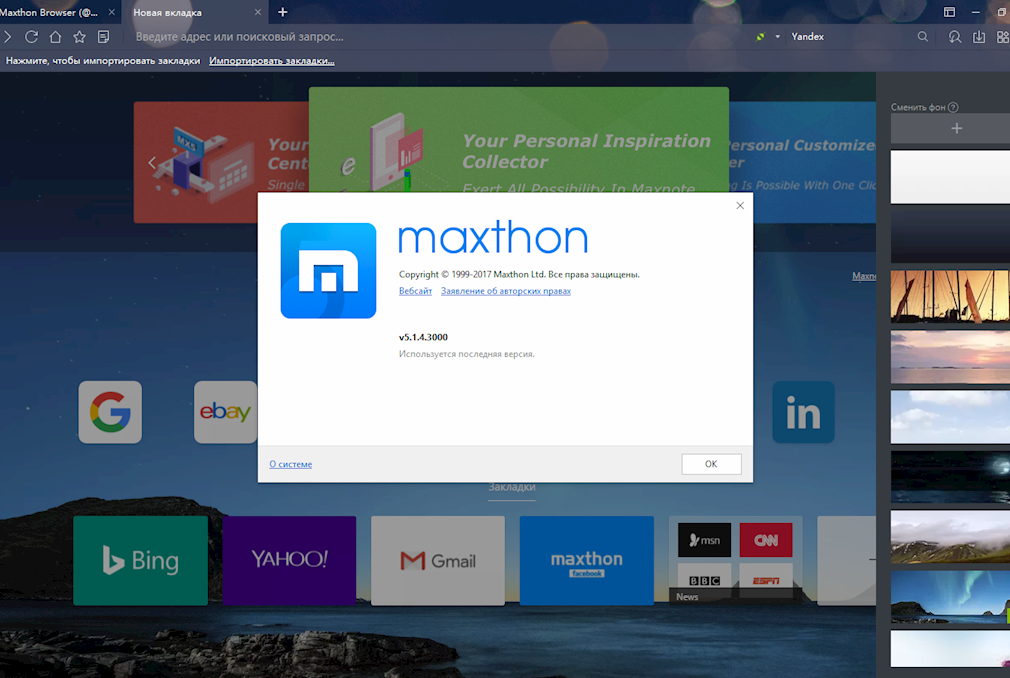Select the blue sky clouds background
This screenshot has height=678, width=1010.
coord(950,417)
